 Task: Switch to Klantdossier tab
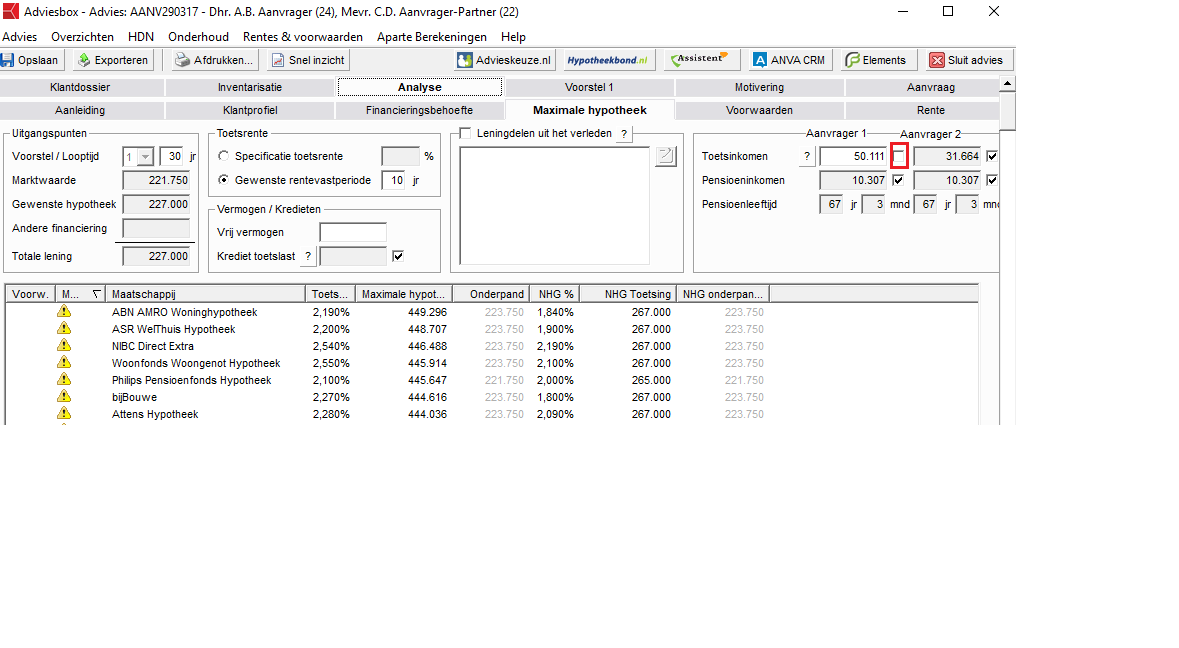80,87
